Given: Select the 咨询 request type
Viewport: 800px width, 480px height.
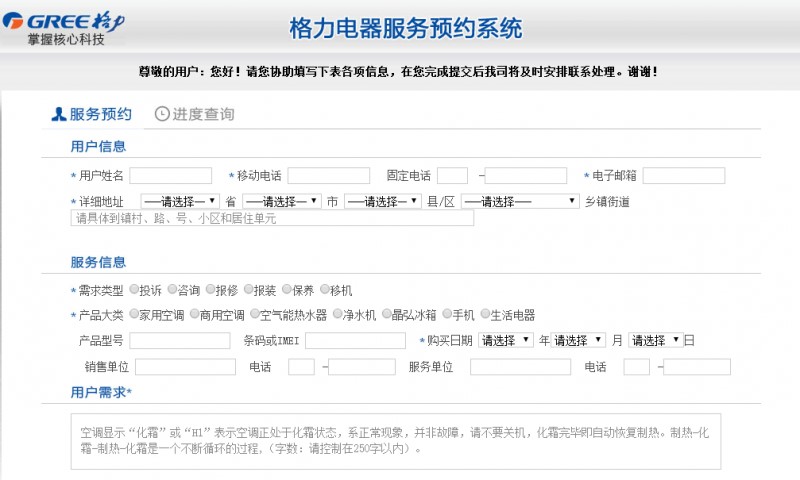Looking at the screenshot, I should click(x=172, y=290).
